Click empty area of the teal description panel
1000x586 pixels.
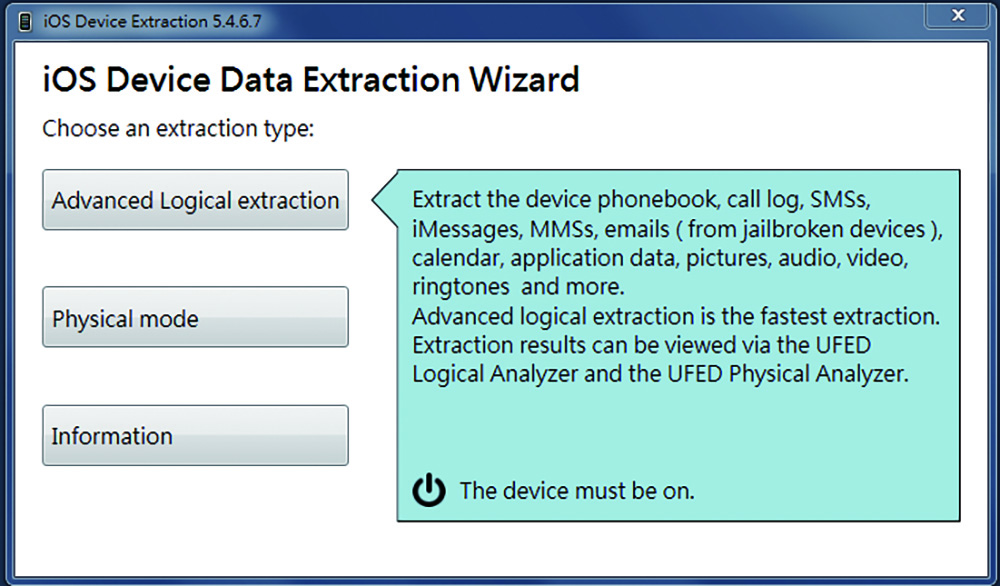(676, 434)
